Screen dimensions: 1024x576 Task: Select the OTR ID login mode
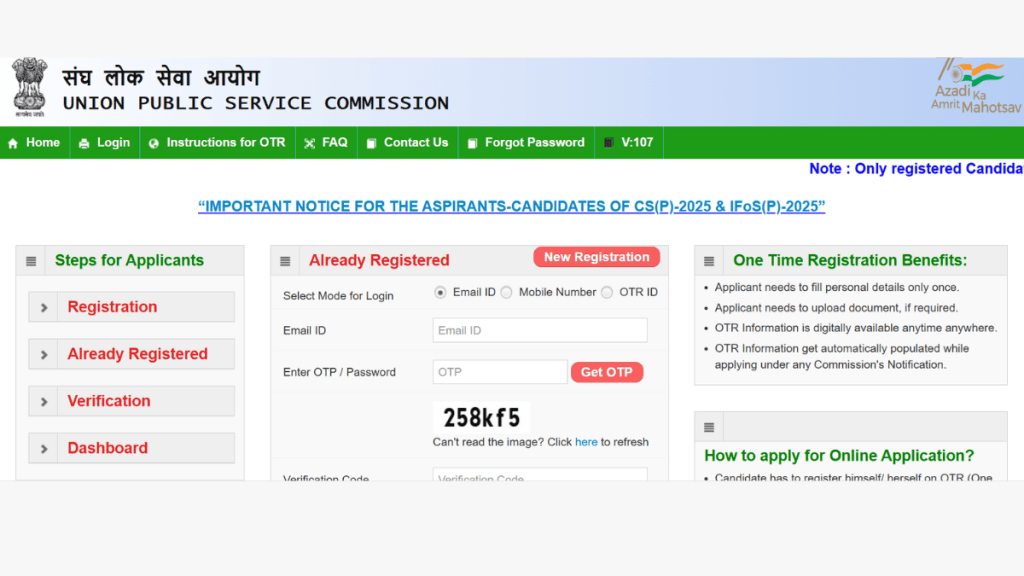[x=607, y=292]
